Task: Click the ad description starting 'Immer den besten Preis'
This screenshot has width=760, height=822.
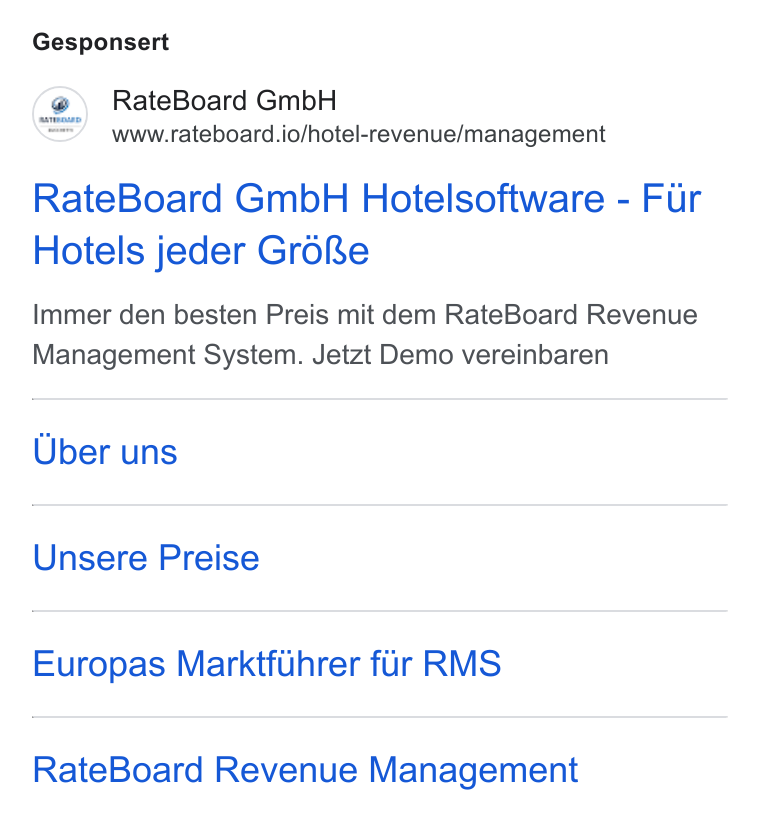Action: coord(365,334)
